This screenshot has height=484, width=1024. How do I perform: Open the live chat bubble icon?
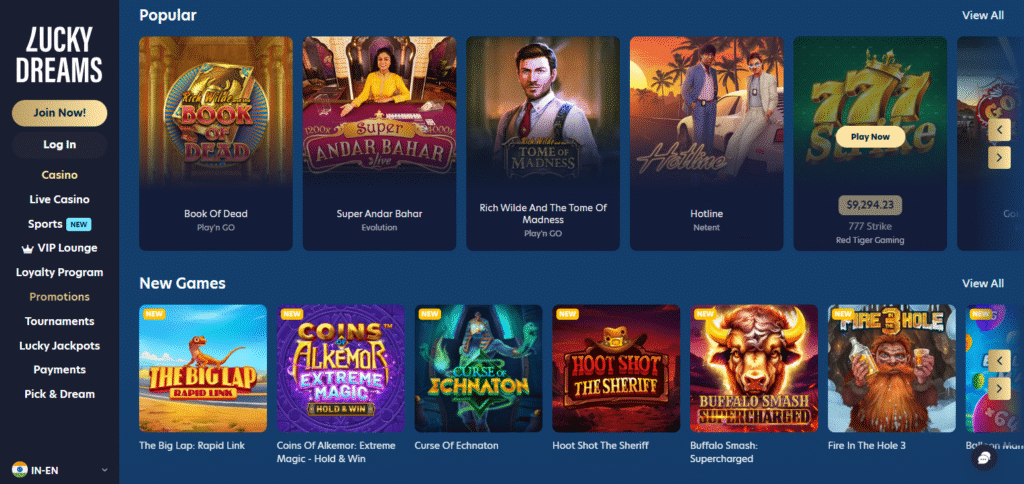[x=983, y=458]
